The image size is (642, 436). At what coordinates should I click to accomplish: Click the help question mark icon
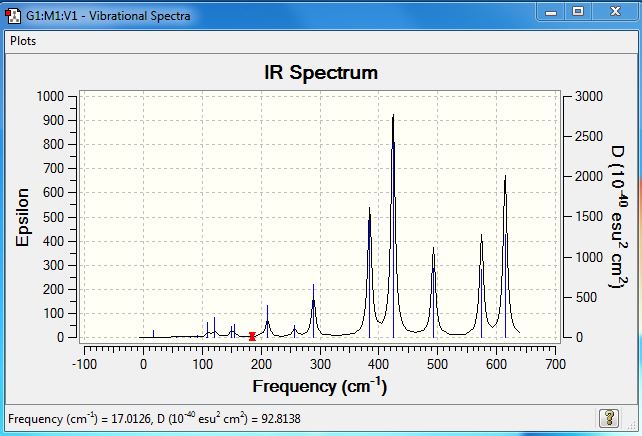click(609, 418)
